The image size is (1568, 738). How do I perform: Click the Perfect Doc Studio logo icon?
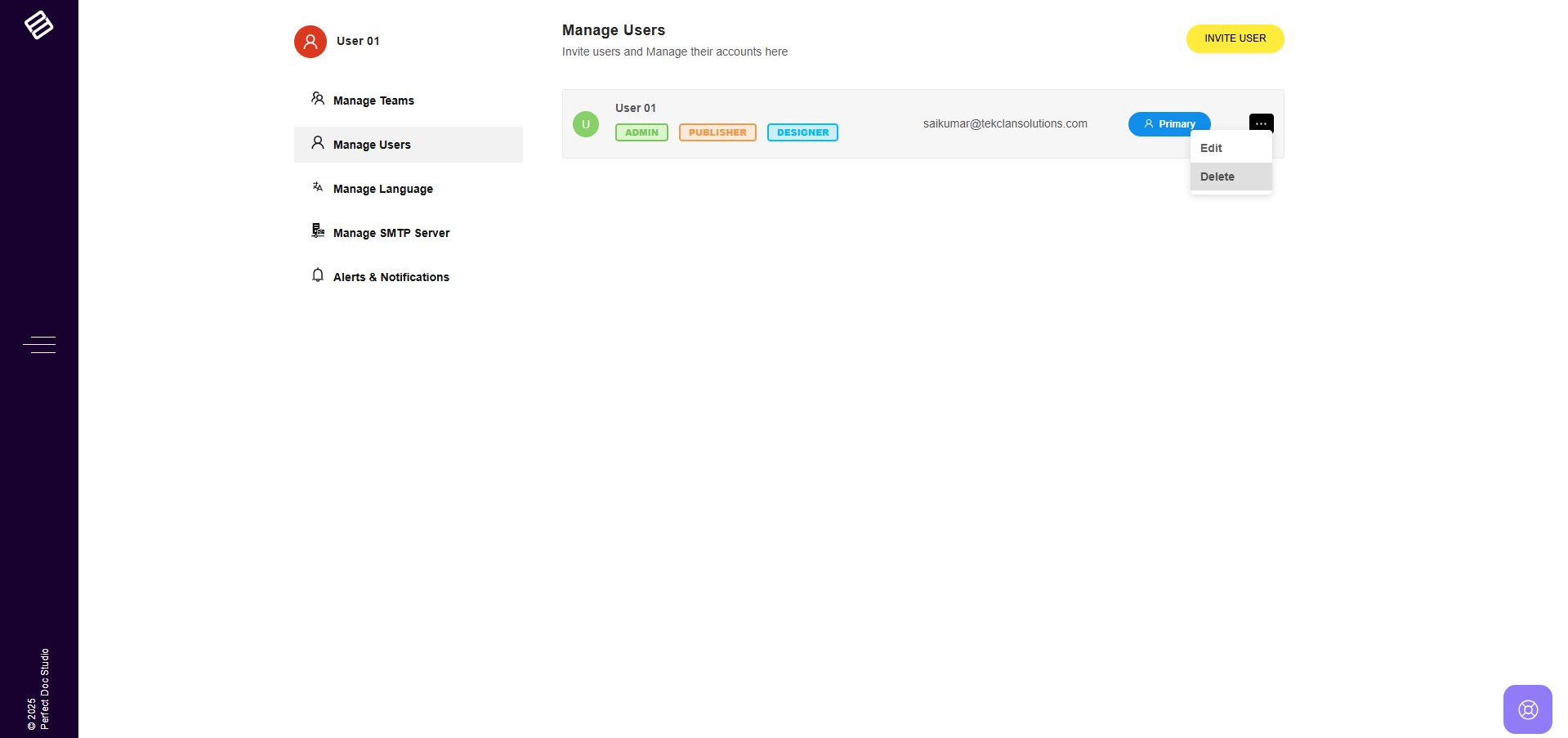pos(38,25)
